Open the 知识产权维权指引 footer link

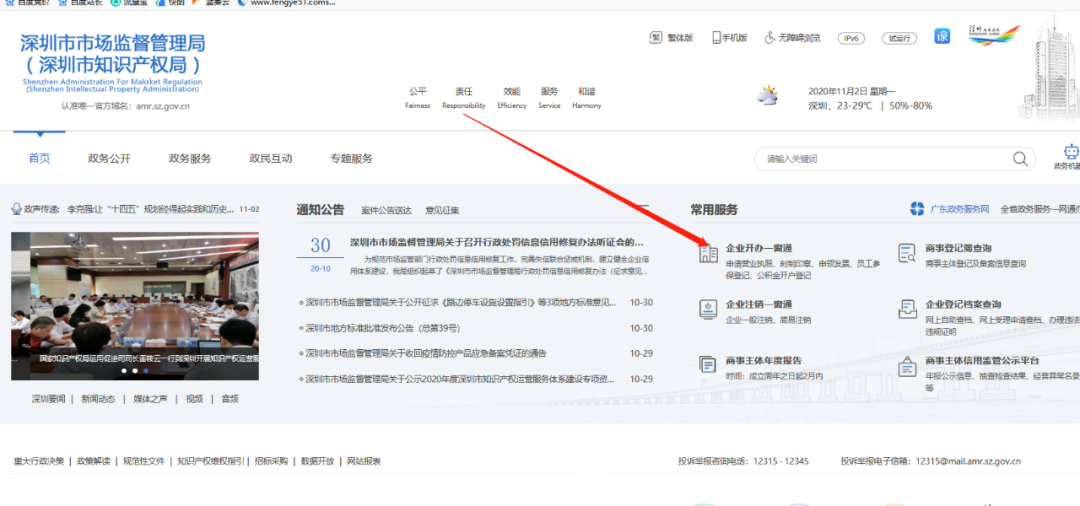[x=210, y=461]
